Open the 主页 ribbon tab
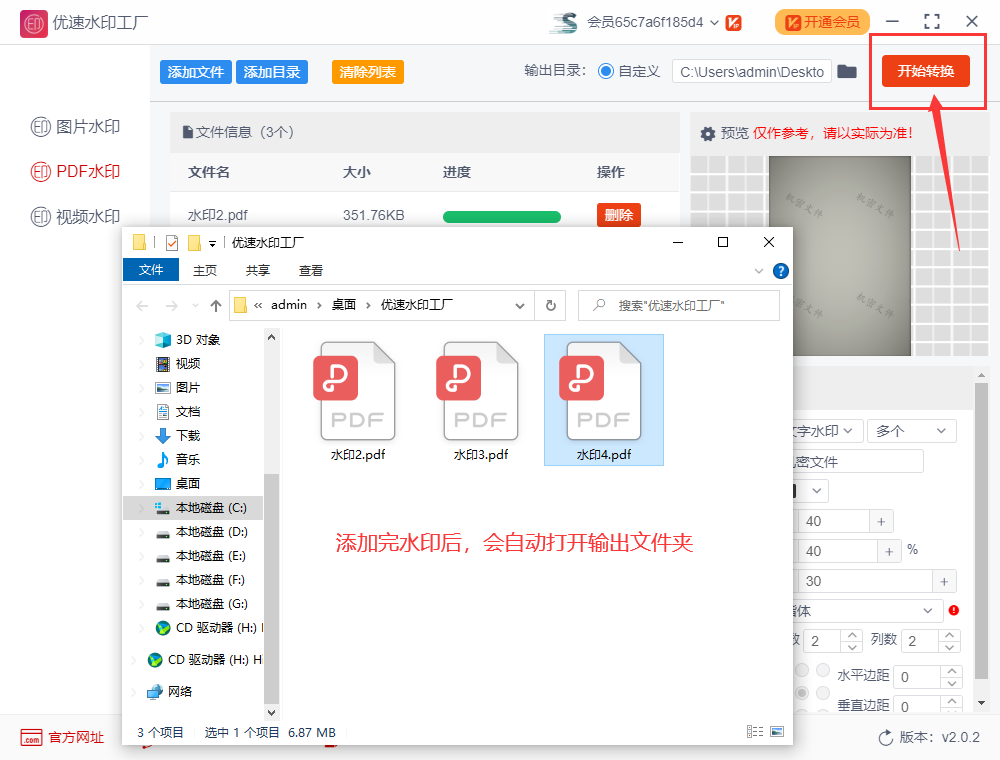1000x760 pixels. 205,270
